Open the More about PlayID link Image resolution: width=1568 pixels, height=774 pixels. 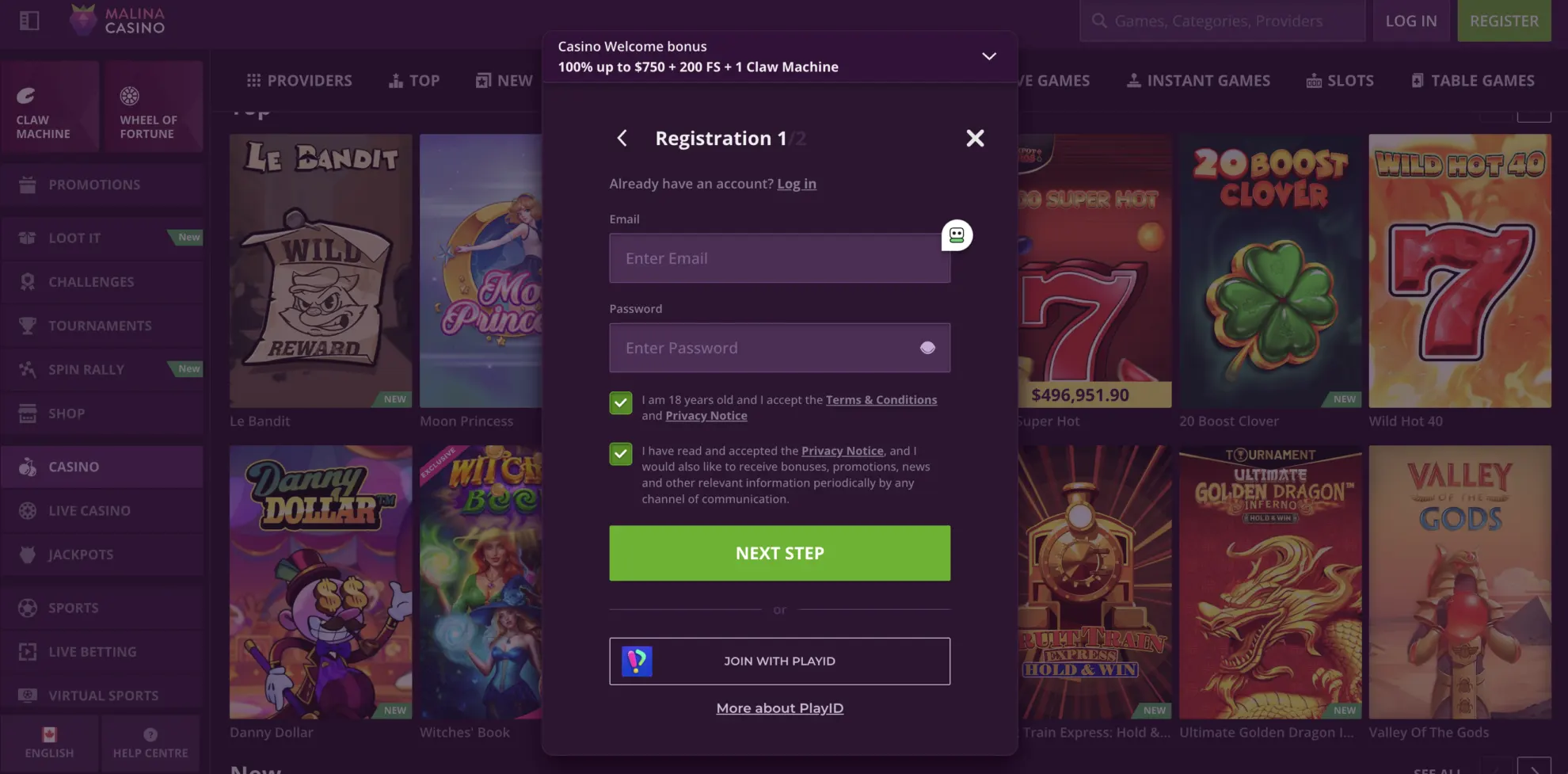[x=779, y=707]
